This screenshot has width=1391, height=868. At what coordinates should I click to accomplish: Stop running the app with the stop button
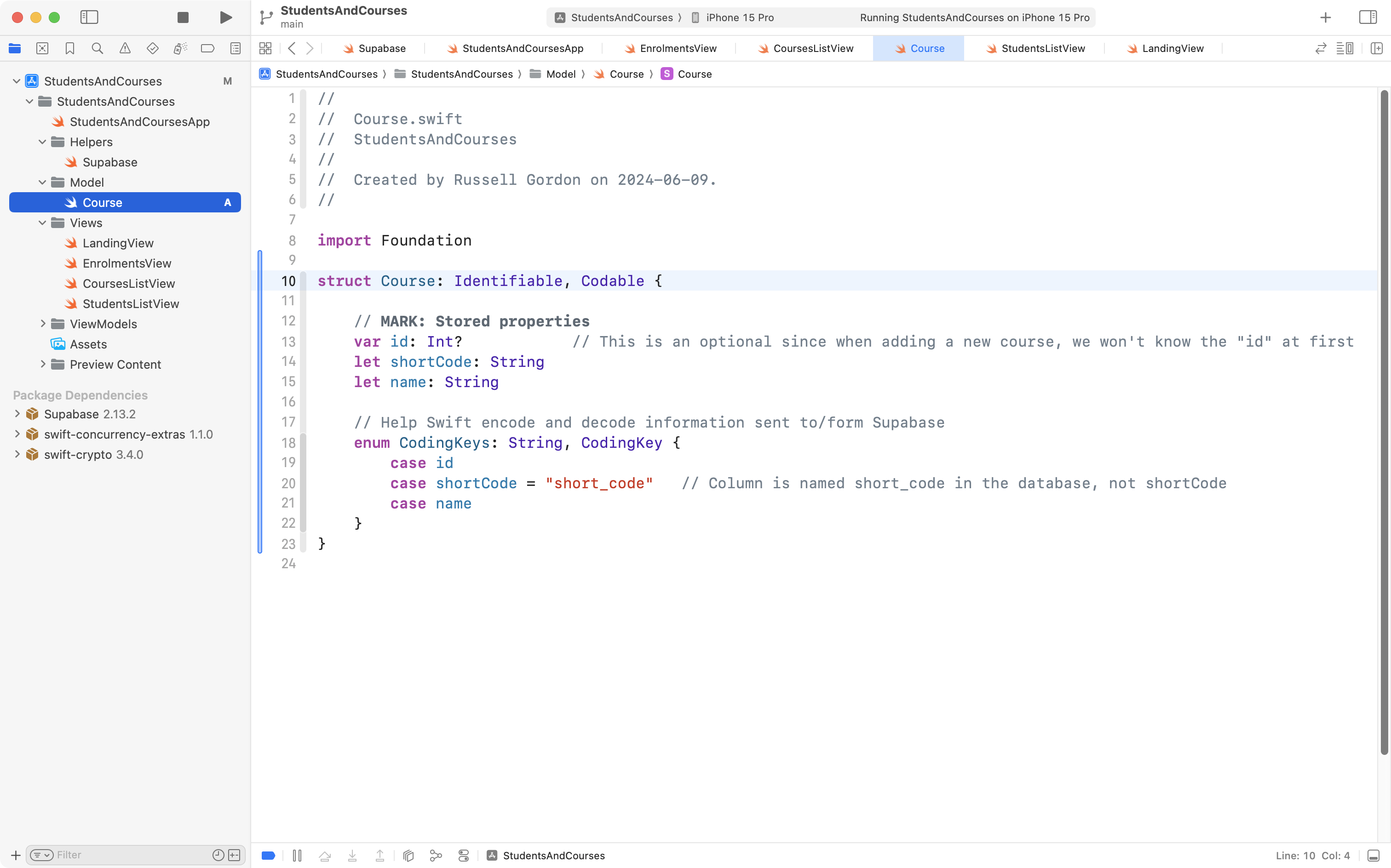point(182,17)
